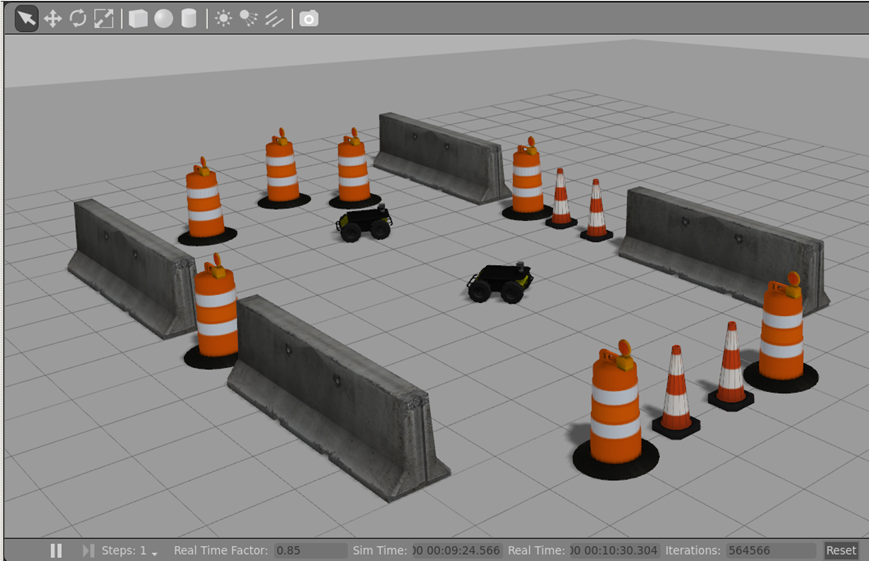The height and width of the screenshot is (561, 869).
Task: Insert a sphere shape
Action: [163, 19]
